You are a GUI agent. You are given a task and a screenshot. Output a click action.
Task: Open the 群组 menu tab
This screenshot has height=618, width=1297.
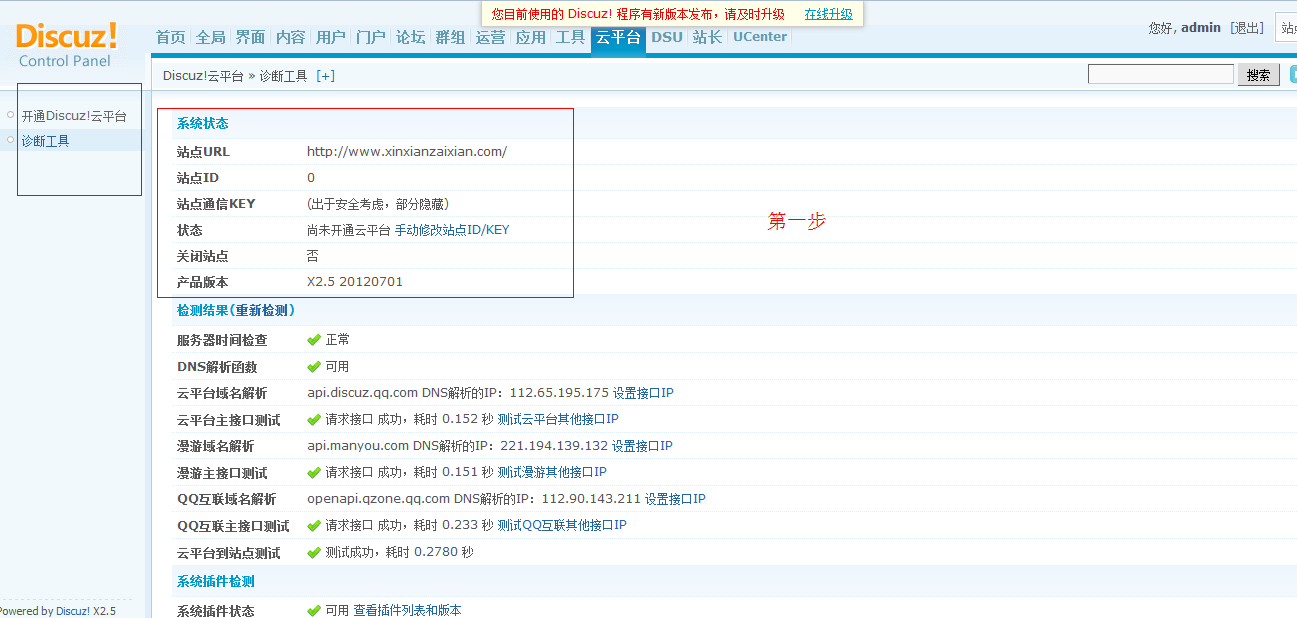coord(451,37)
